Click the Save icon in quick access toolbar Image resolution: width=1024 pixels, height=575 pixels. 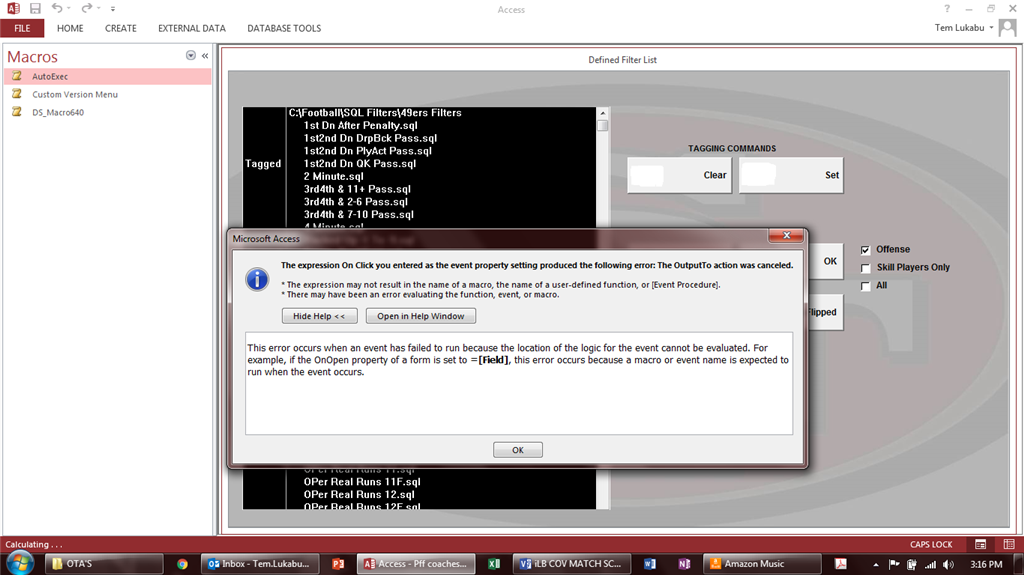click(x=35, y=8)
